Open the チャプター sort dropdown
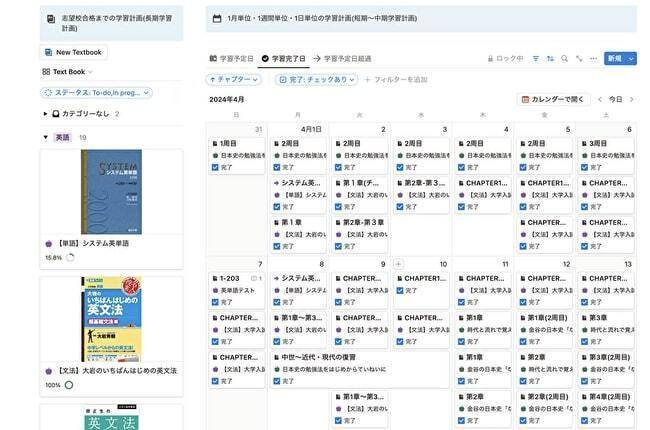This screenshot has width=650, height=430. coord(234,79)
